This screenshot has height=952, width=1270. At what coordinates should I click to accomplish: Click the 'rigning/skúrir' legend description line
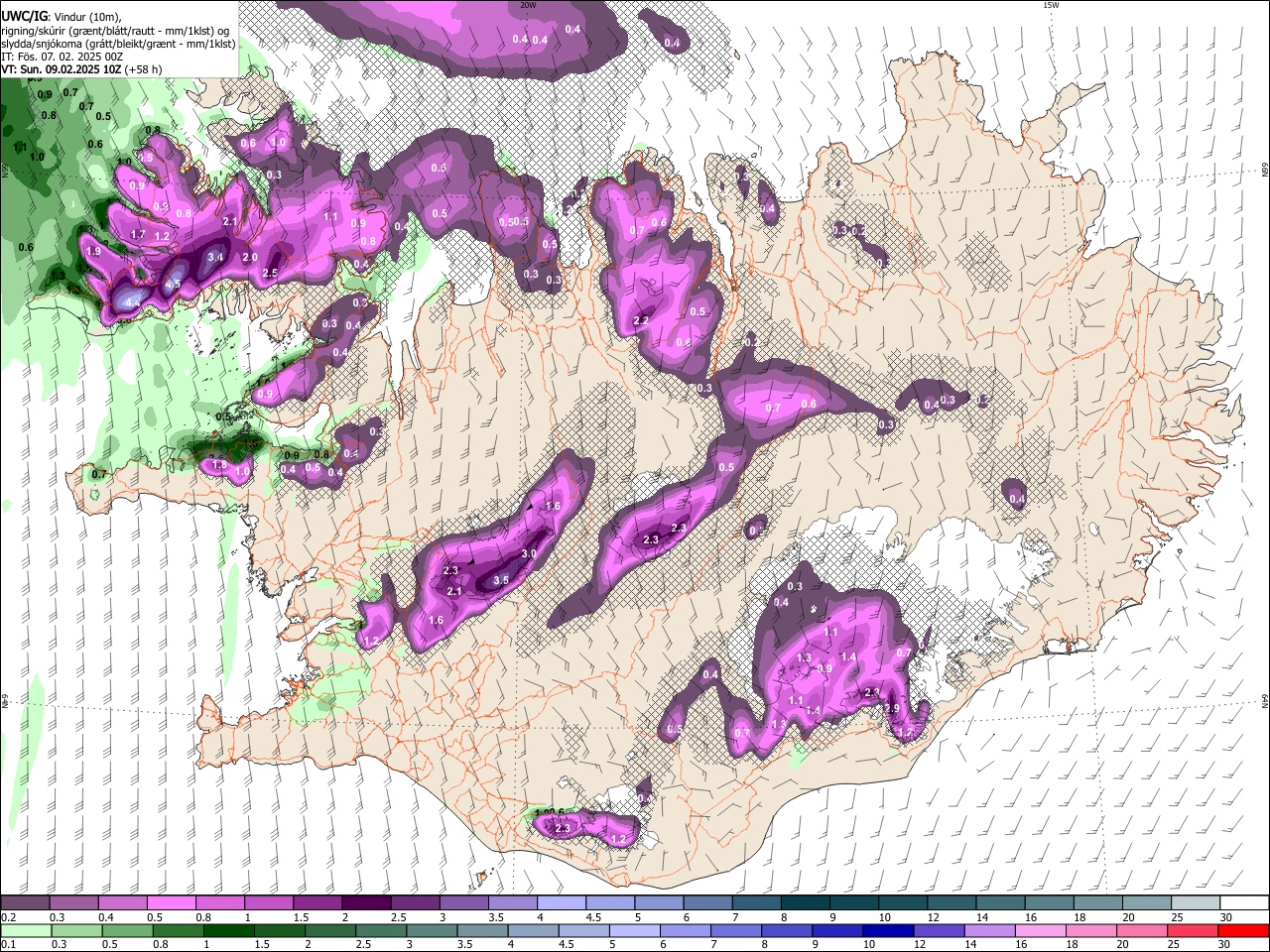[116, 31]
